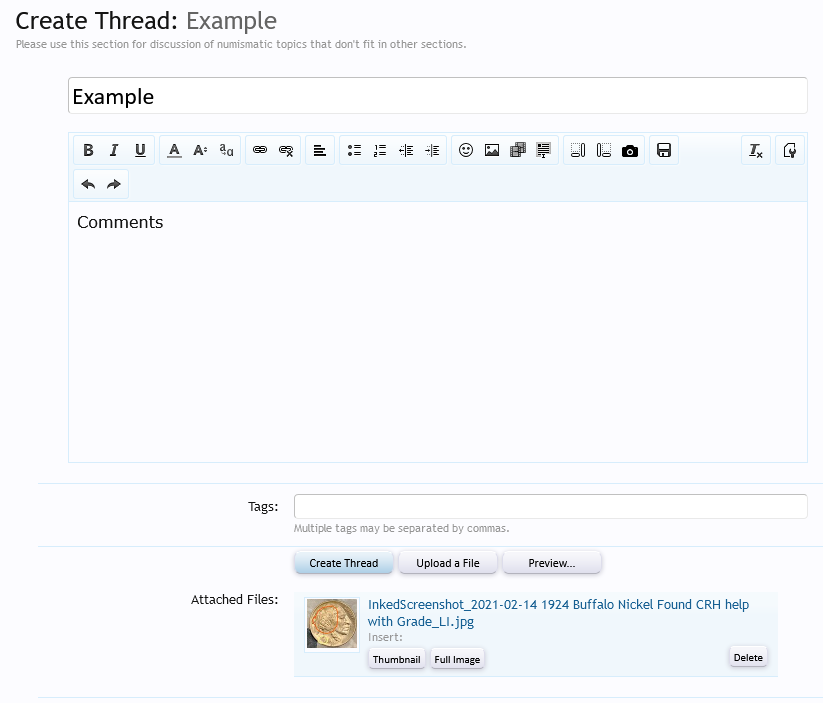The height and width of the screenshot is (703, 823).
Task: Open the text color picker
Action: pos(174,150)
